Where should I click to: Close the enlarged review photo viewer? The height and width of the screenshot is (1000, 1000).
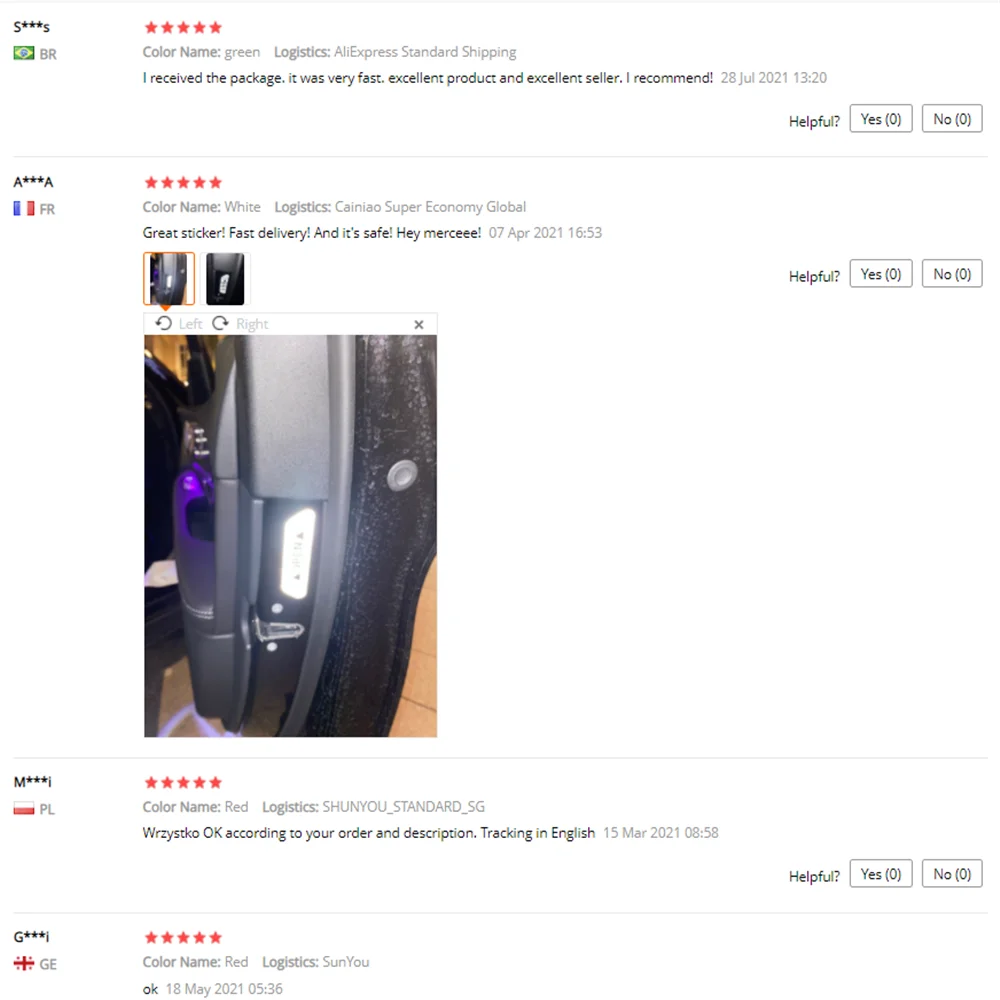418,325
